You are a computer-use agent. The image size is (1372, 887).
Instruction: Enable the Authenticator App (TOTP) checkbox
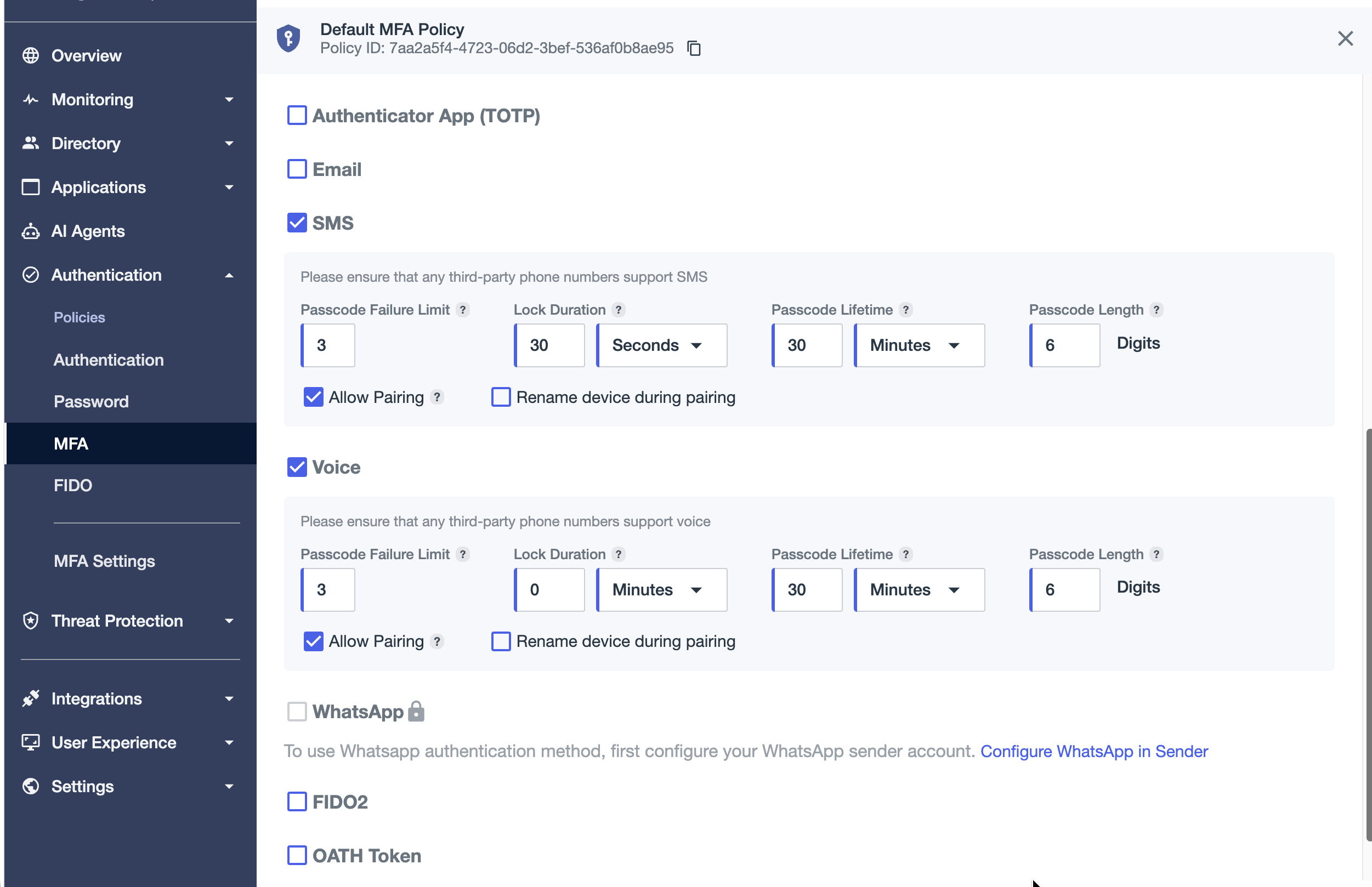pos(297,115)
